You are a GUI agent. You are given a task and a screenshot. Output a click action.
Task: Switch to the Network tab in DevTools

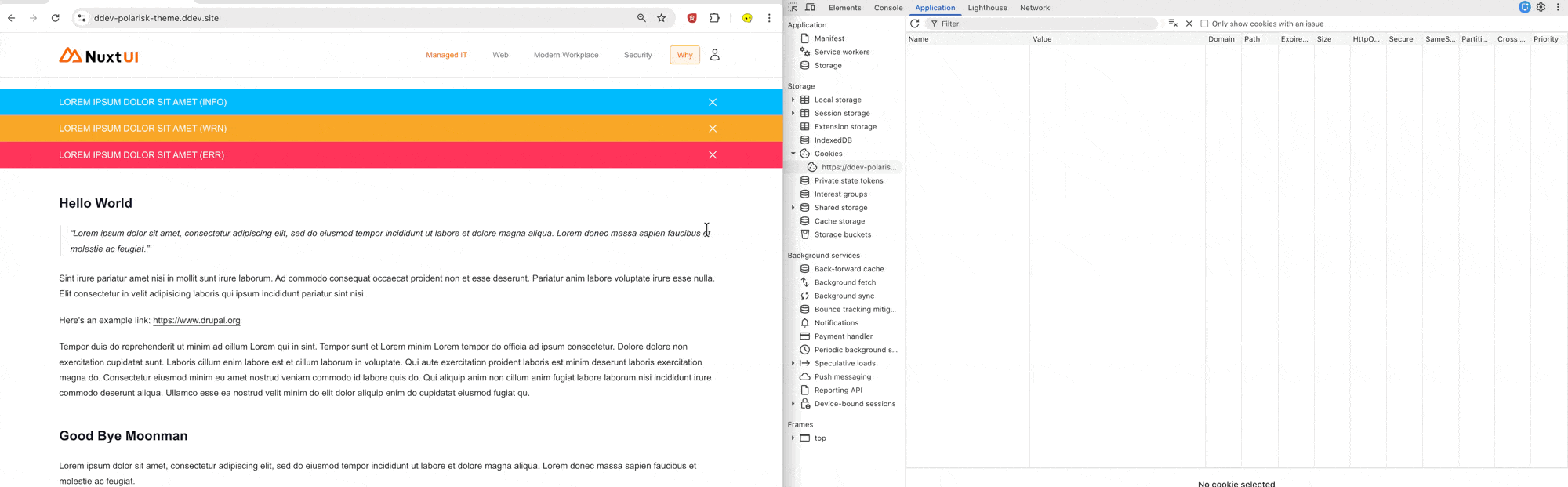click(x=1034, y=8)
